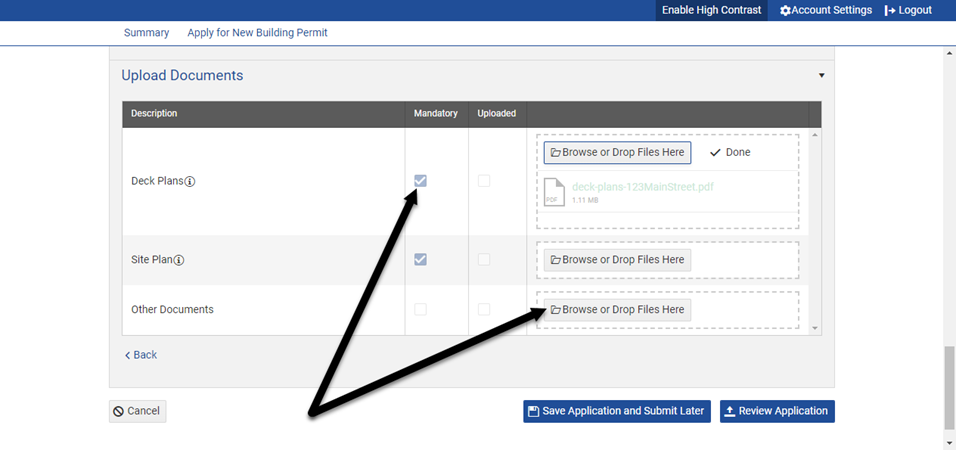Toggle Deck Plans Mandatory checkbox
The image size is (956, 450).
coord(421,181)
